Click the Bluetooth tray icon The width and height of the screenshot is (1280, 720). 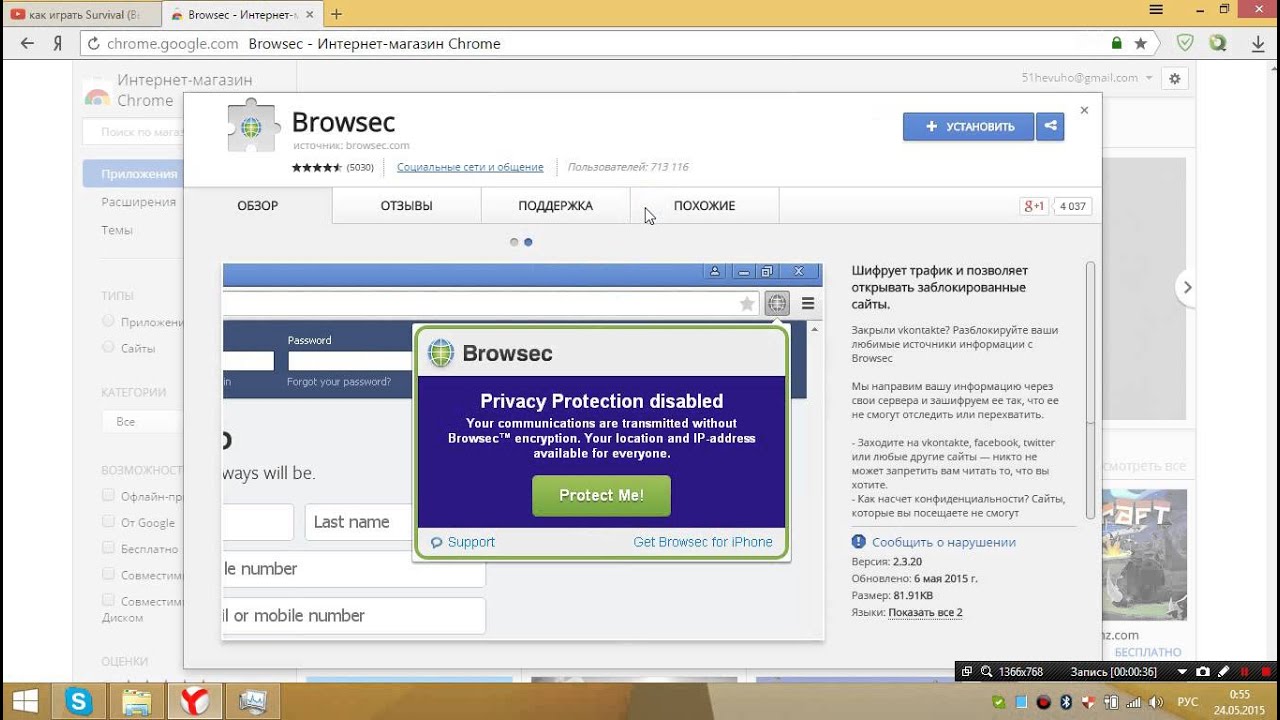(1066, 702)
